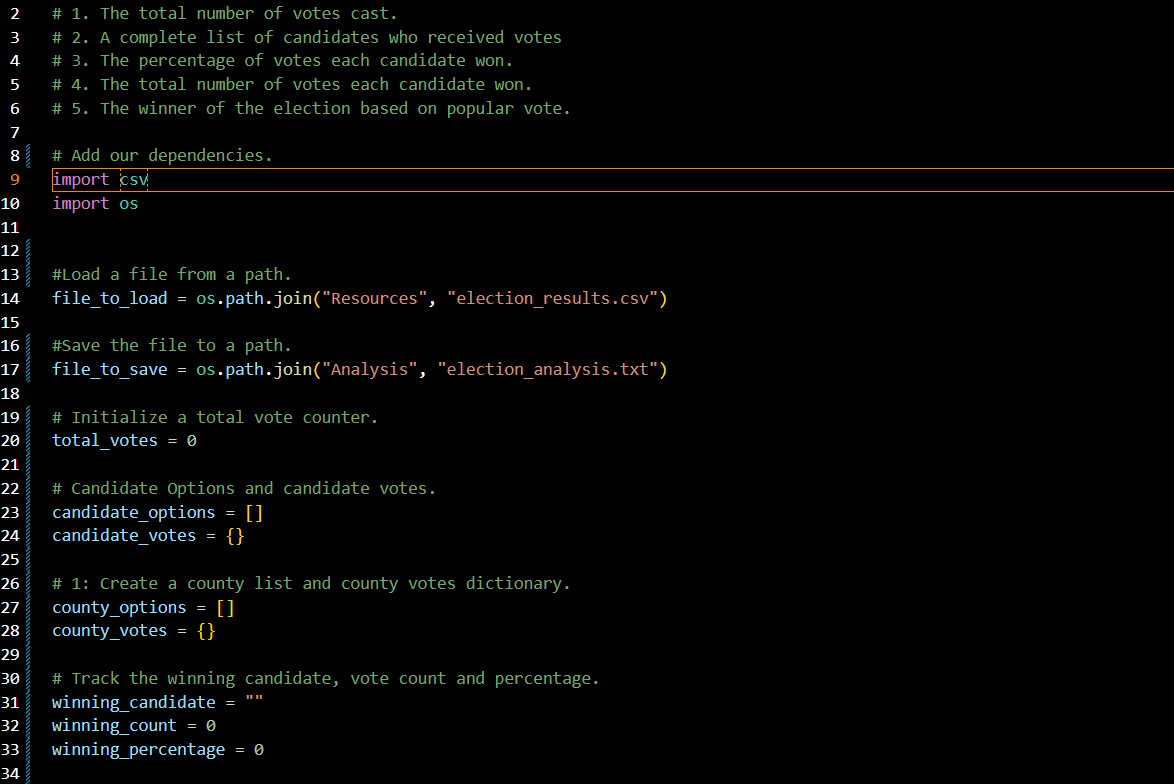Click the string "election_results.csv" on line 14
Viewport: 1174px width, 784px height.
556,297
